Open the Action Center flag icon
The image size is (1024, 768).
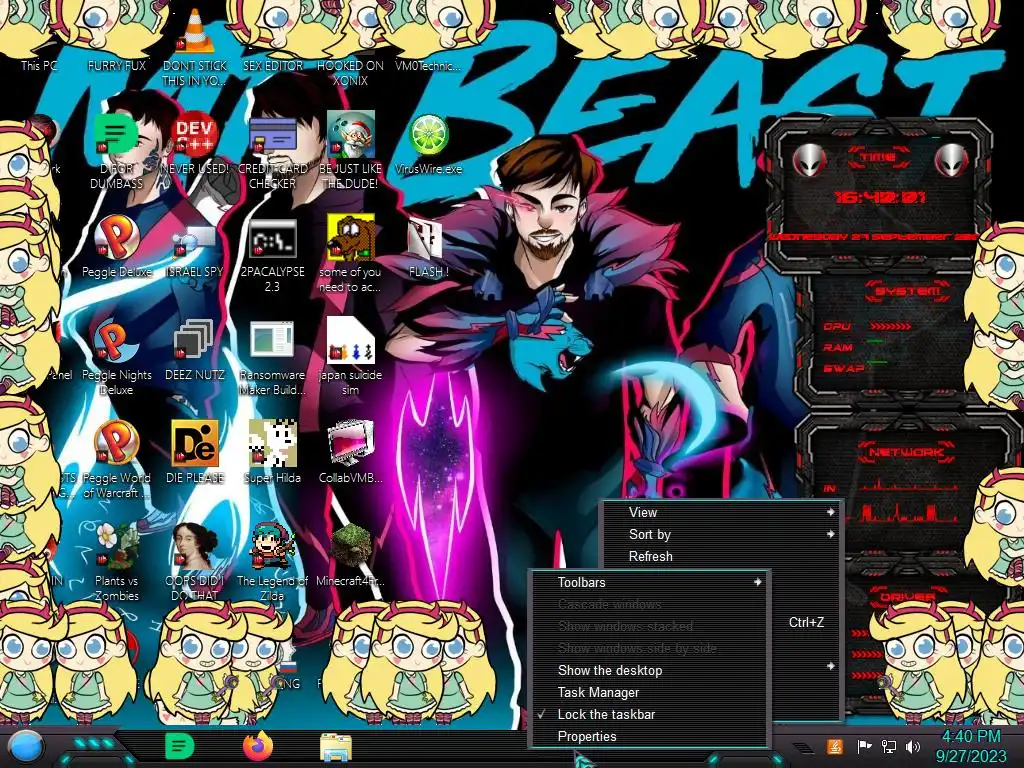[864, 746]
